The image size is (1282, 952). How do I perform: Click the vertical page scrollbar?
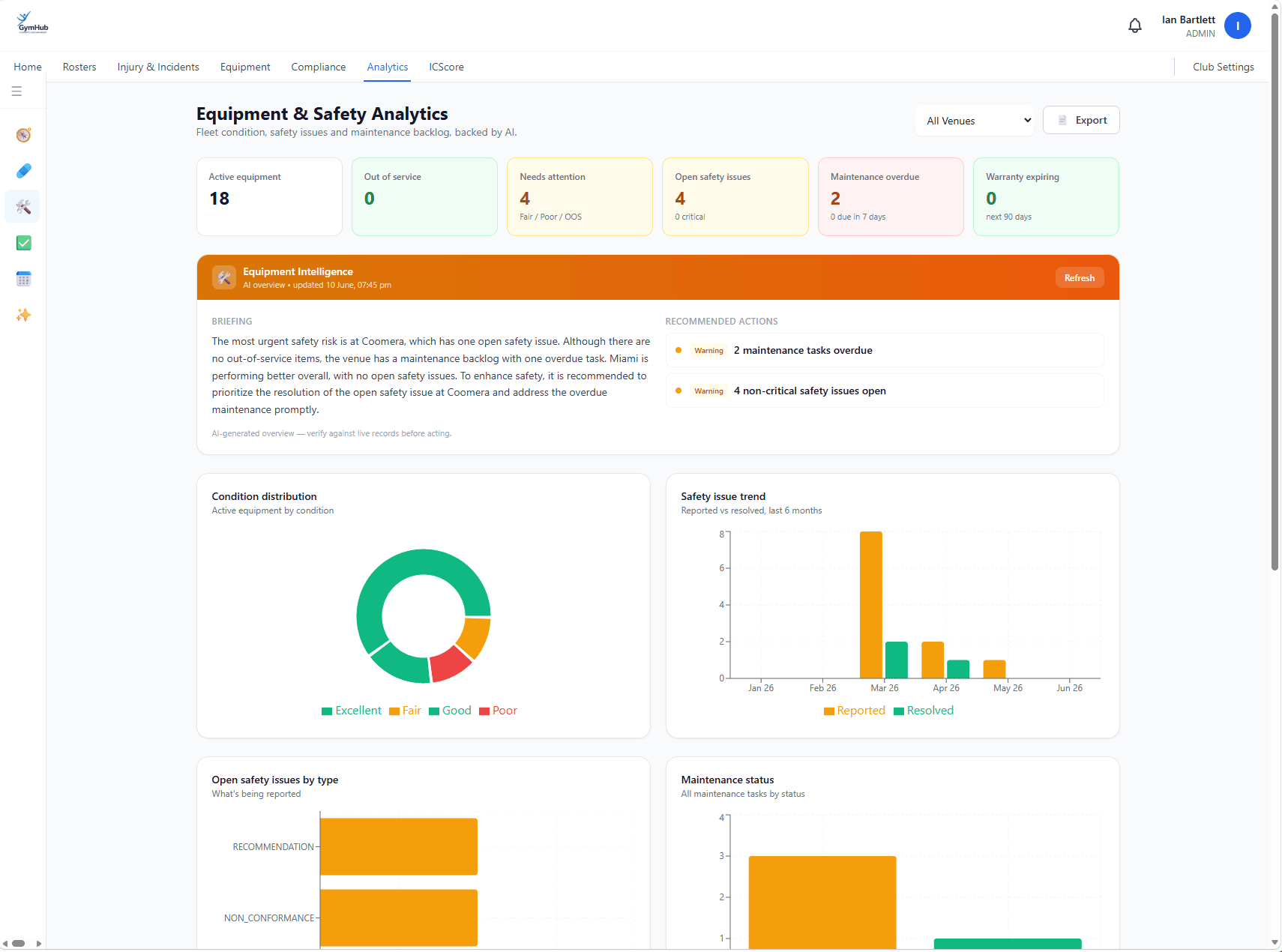(1275, 292)
